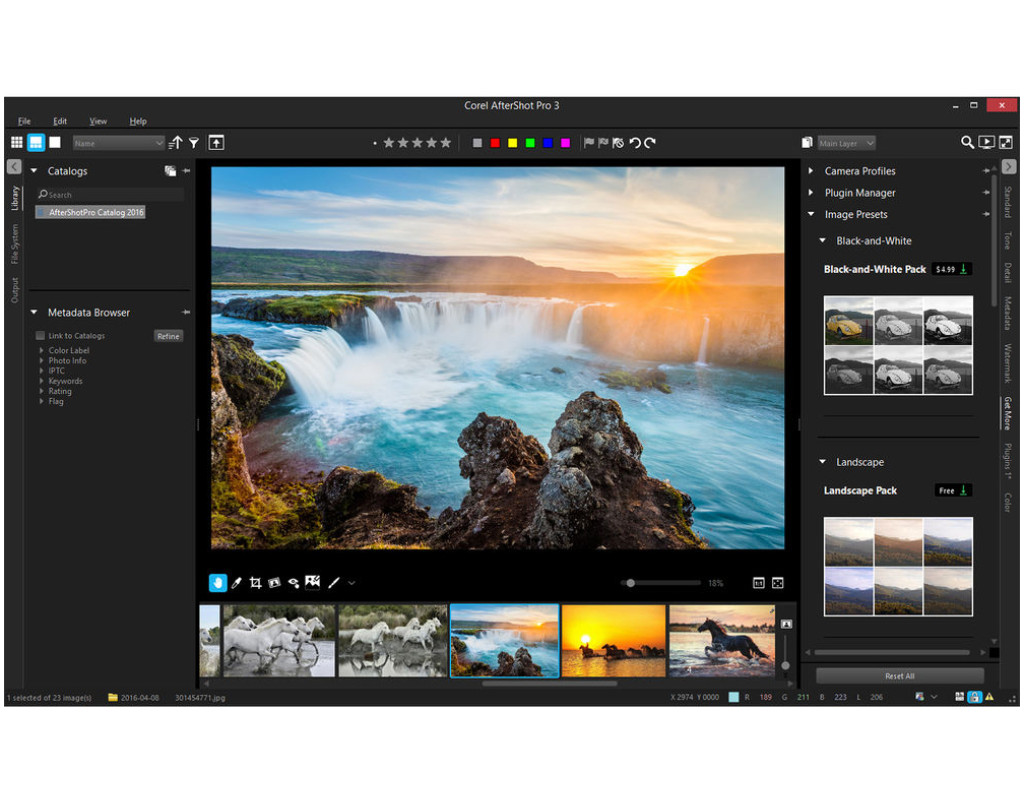Open the magnifier search tool
Viewport: 1024px width, 800px height.
point(967,143)
